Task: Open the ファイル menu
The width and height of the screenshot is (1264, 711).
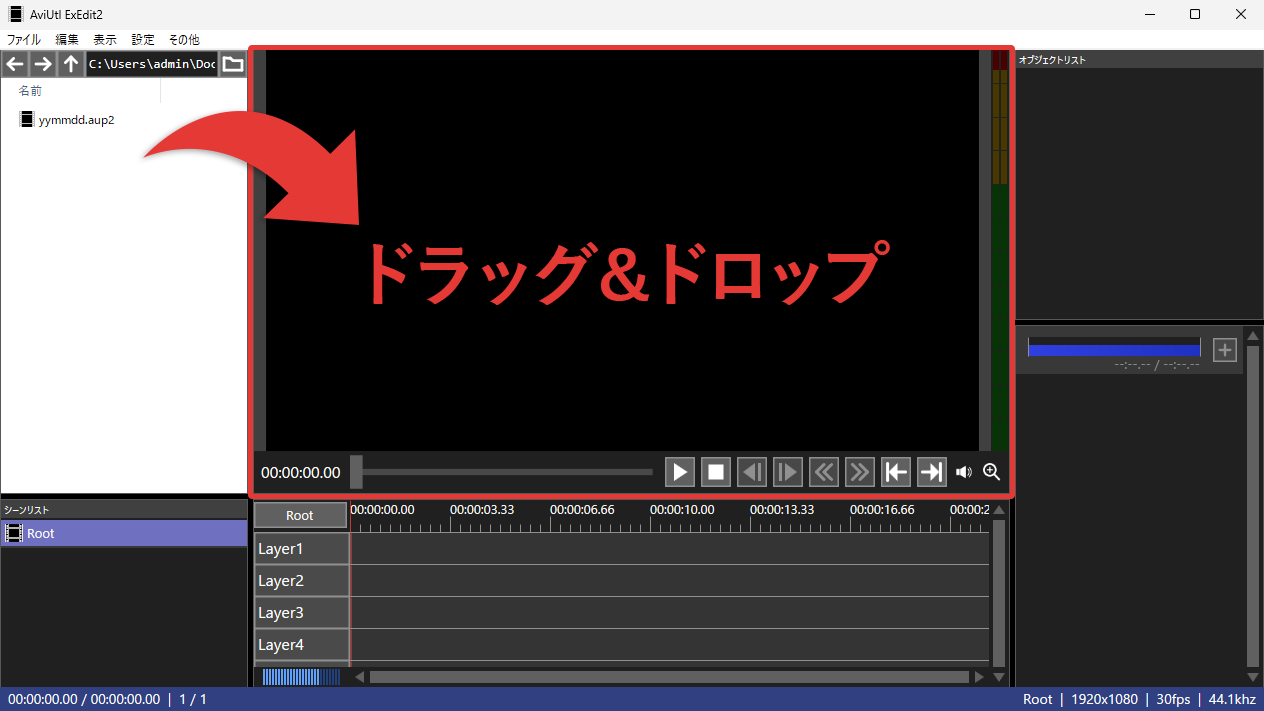Action: click(24, 40)
